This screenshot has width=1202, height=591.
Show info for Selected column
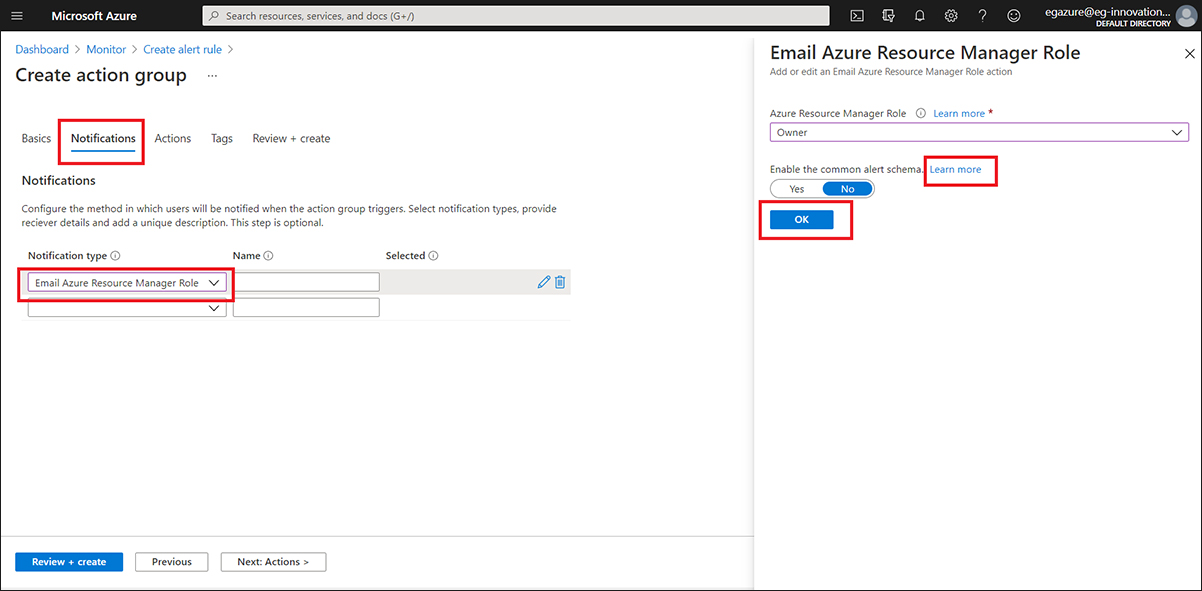(x=433, y=256)
